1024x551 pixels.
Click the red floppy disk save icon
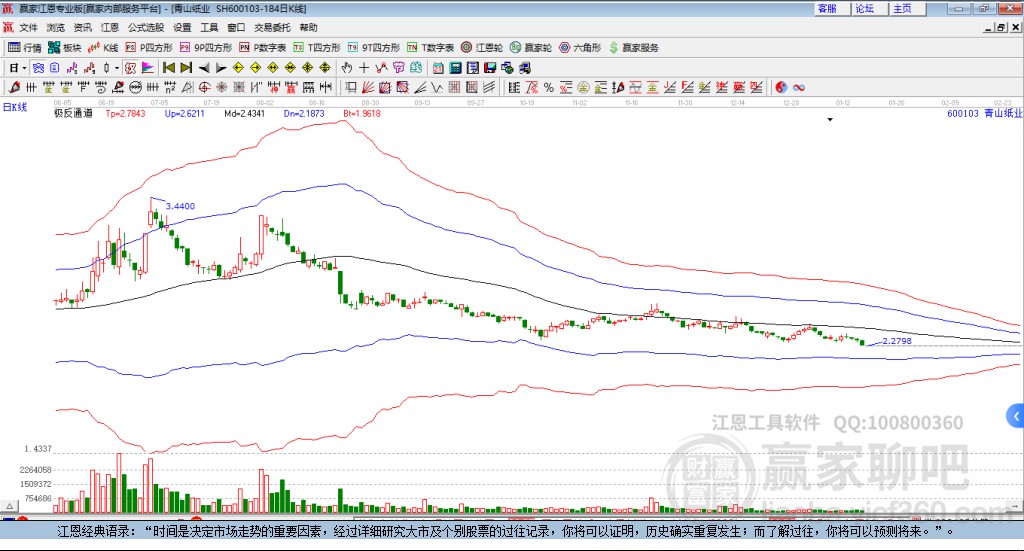(x=490, y=68)
